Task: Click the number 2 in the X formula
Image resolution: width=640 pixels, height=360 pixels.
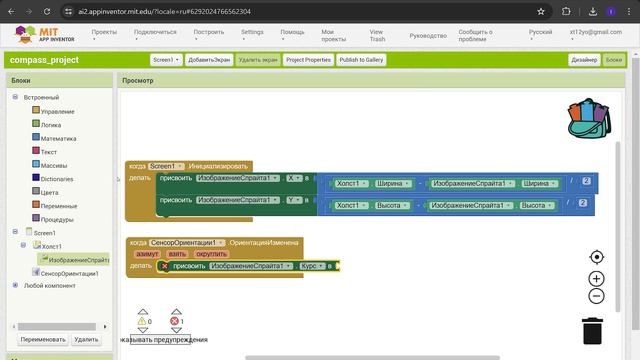Action: coord(586,181)
